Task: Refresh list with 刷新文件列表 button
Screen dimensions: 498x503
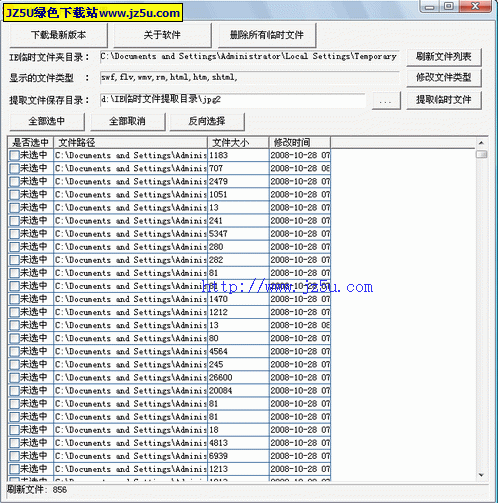Action: point(444,57)
